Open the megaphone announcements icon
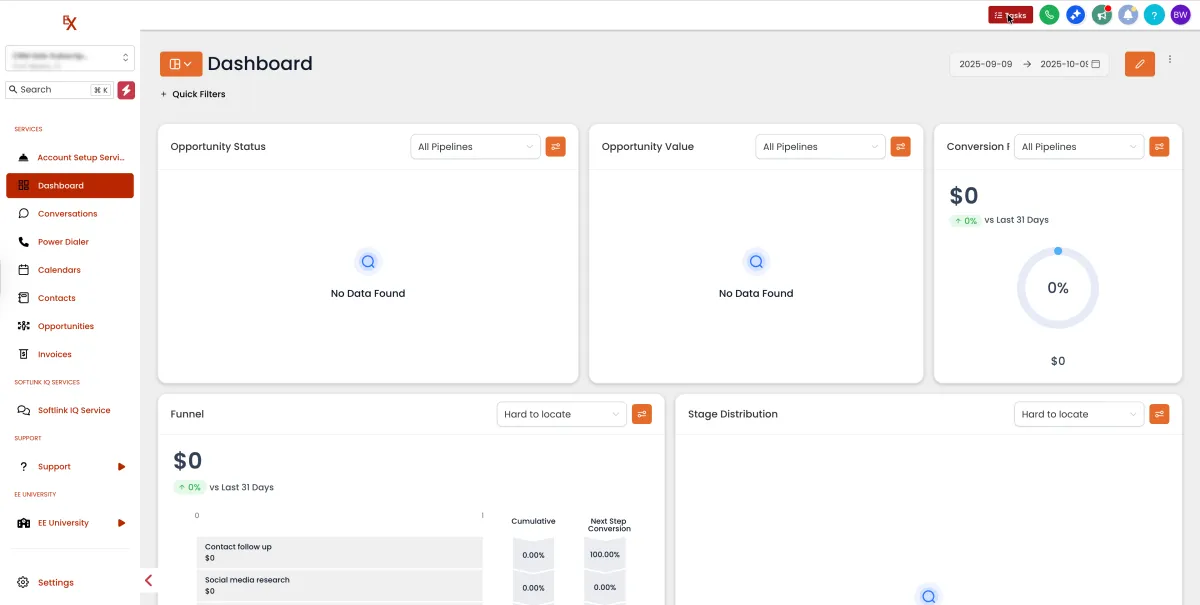1200x605 pixels. coord(1102,15)
